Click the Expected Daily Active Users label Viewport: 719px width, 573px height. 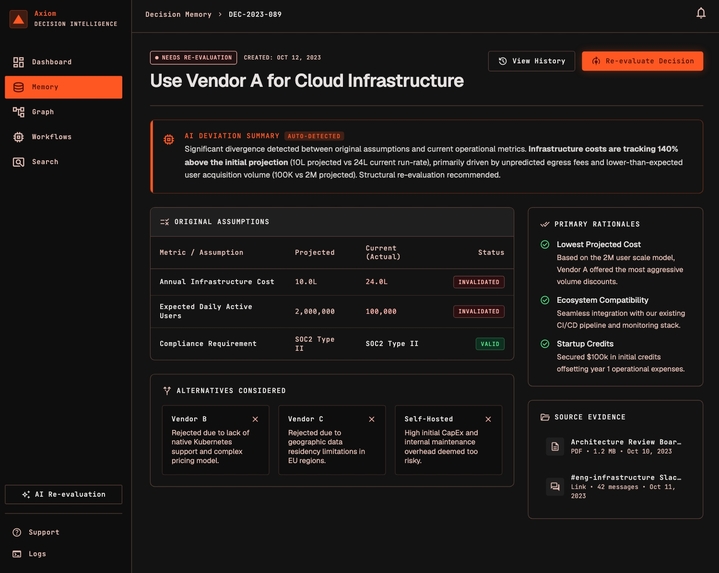coord(205,311)
